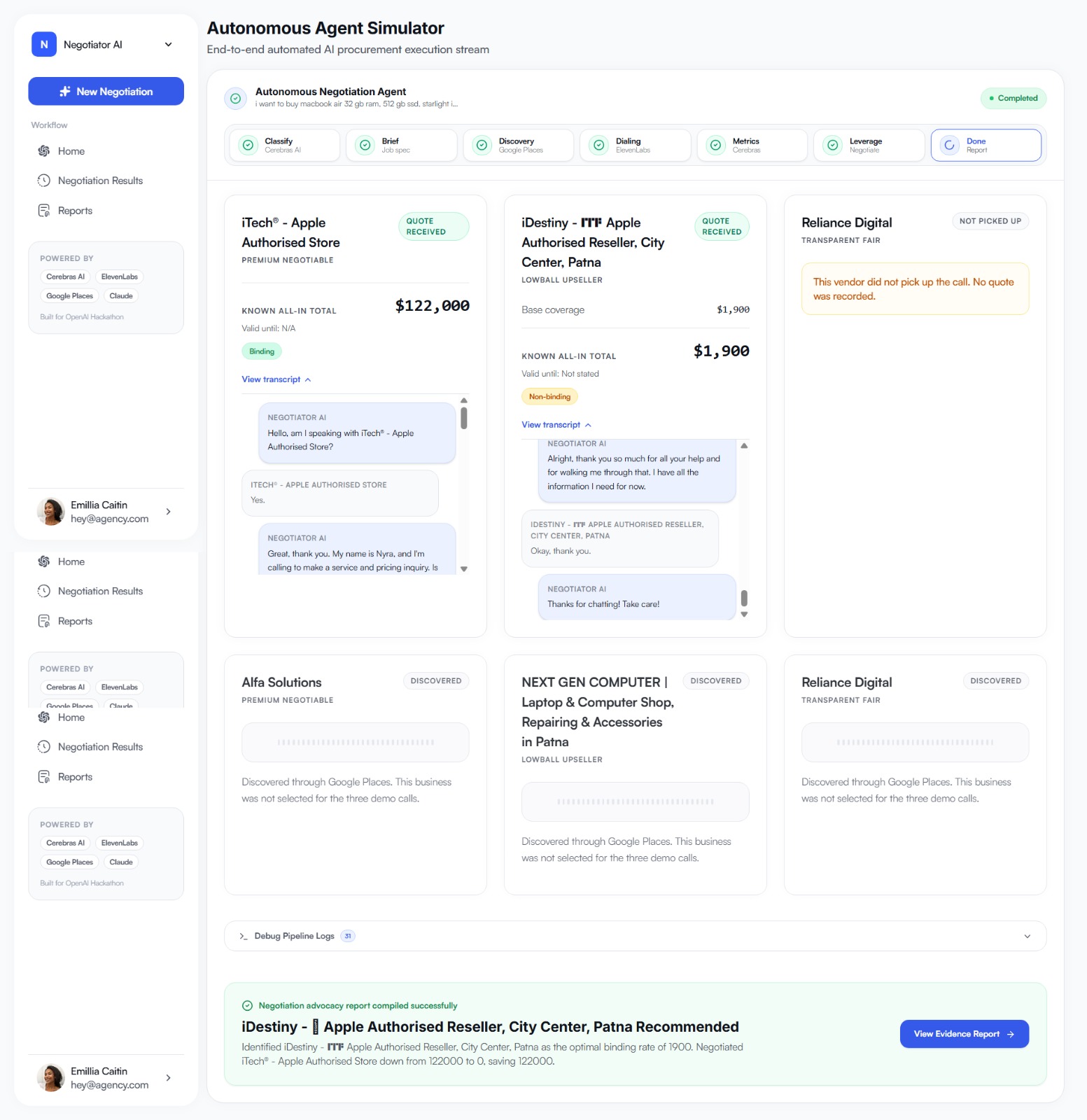Start a New Negotiation
Viewport: 1087px width, 1120px height.
[106, 91]
